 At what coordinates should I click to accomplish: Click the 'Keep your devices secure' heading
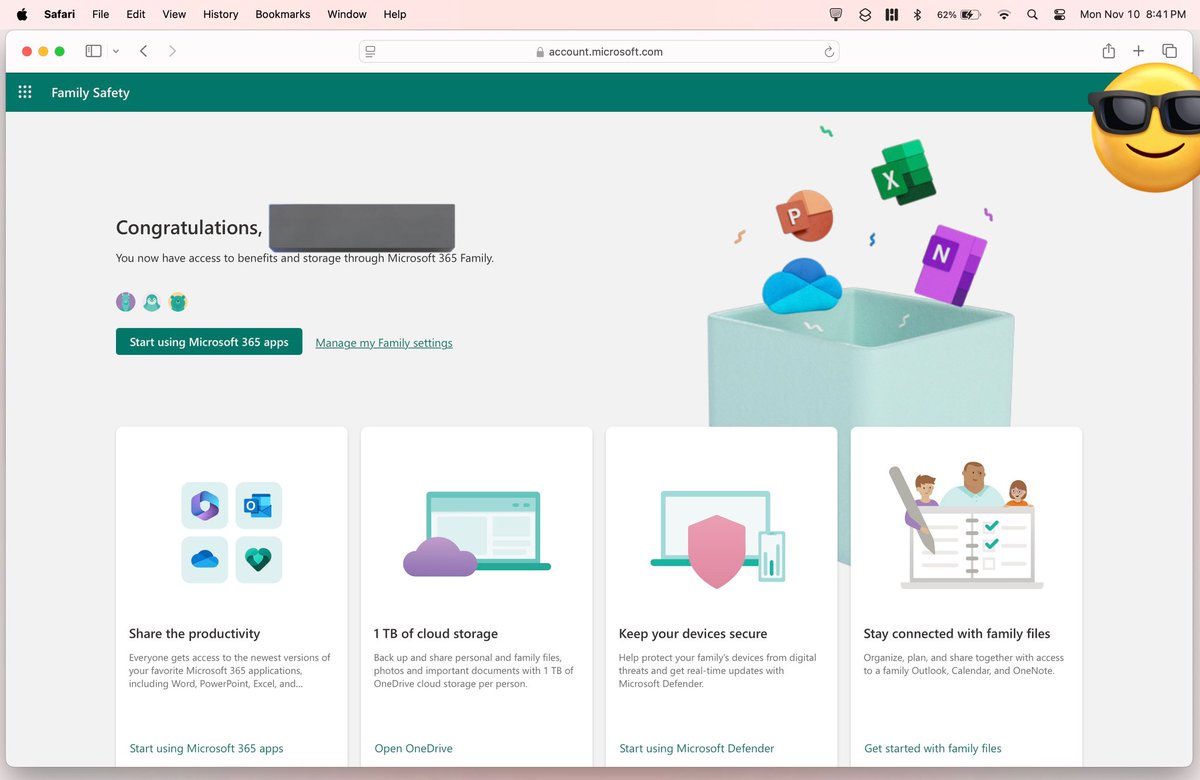(x=693, y=633)
